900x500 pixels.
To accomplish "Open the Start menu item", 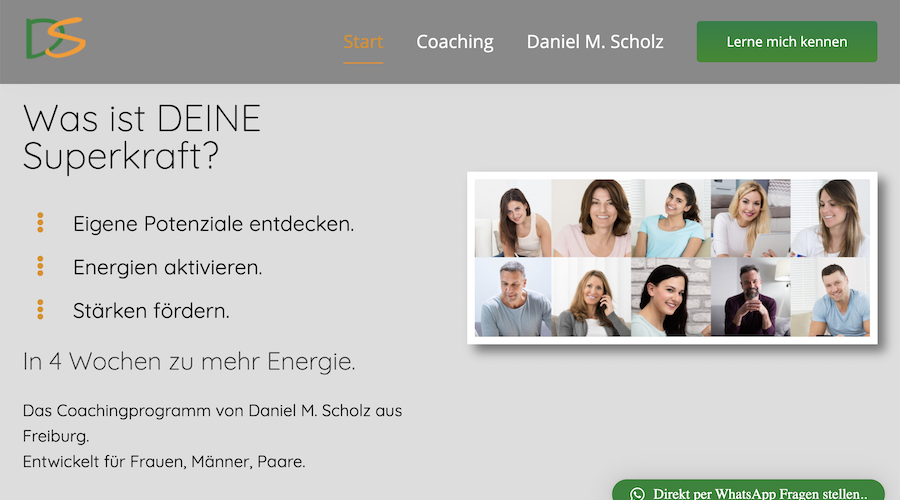I will (363, 42).
